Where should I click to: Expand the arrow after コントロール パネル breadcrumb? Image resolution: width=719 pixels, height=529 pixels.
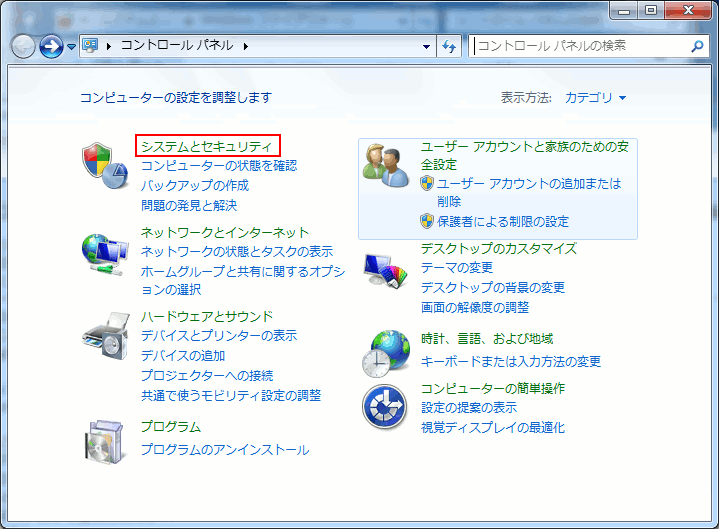click(245, 46)
